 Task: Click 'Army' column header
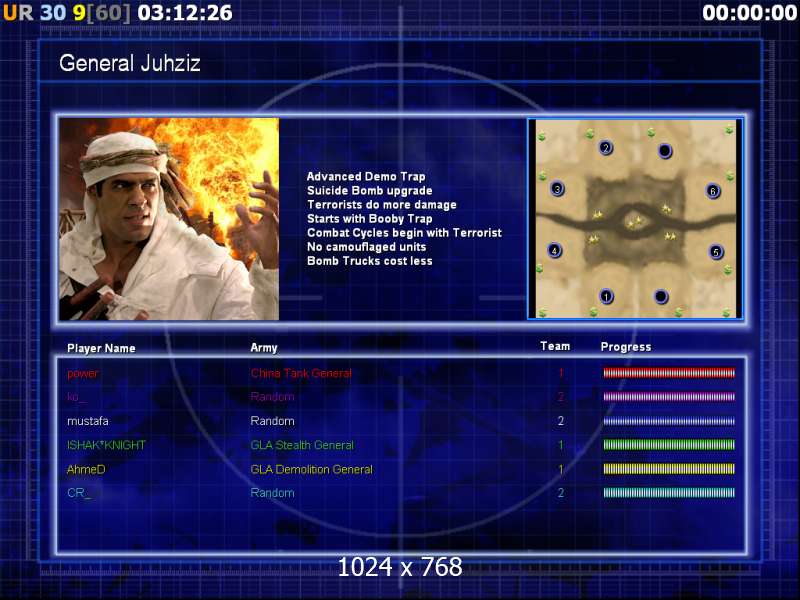click(x=264, y=348)
